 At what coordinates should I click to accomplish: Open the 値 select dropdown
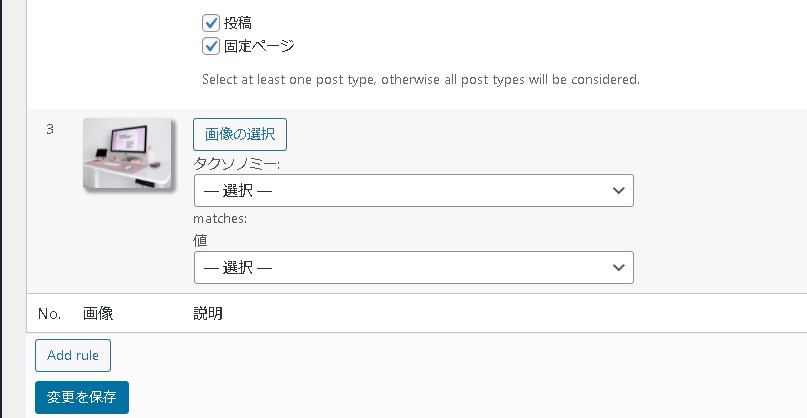[413, 267]
